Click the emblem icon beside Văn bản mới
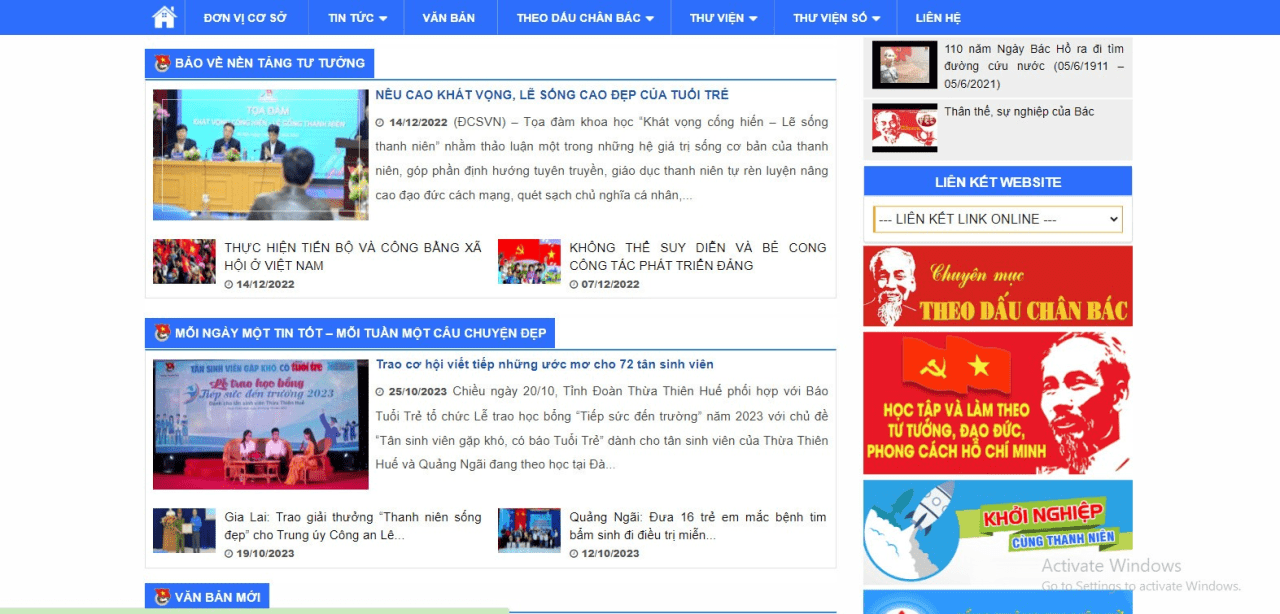The height and width of the screenshot is (614, 1280). [x=162, y=597]
